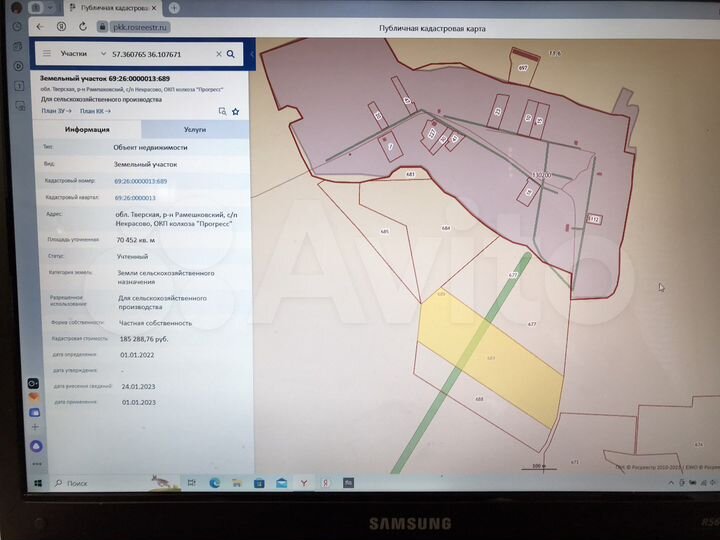
Task: Select Земельный участок type value
Action: tap(145, 164)
